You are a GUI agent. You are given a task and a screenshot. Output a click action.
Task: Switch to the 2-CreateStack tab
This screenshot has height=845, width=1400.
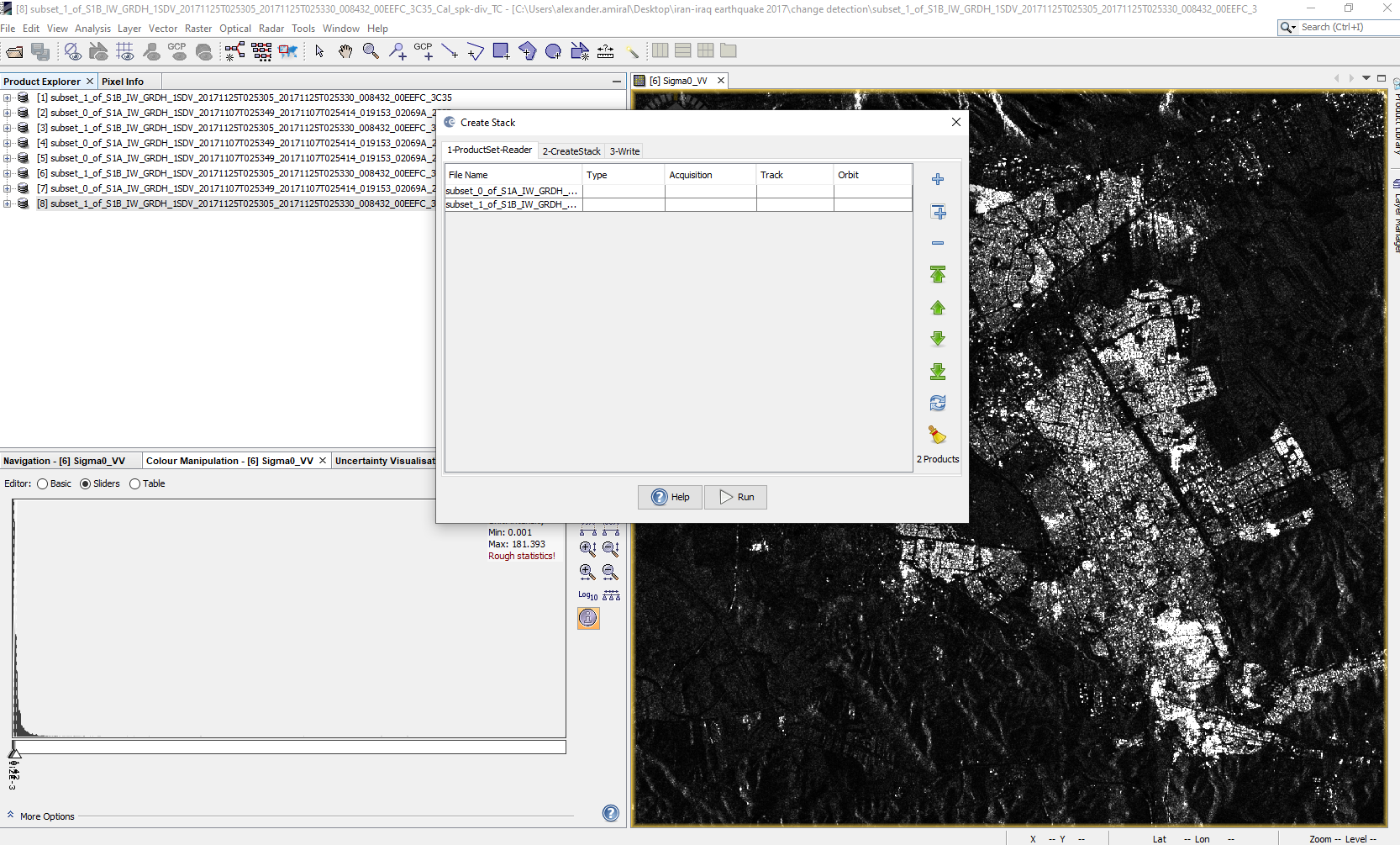tap(571, 151)
